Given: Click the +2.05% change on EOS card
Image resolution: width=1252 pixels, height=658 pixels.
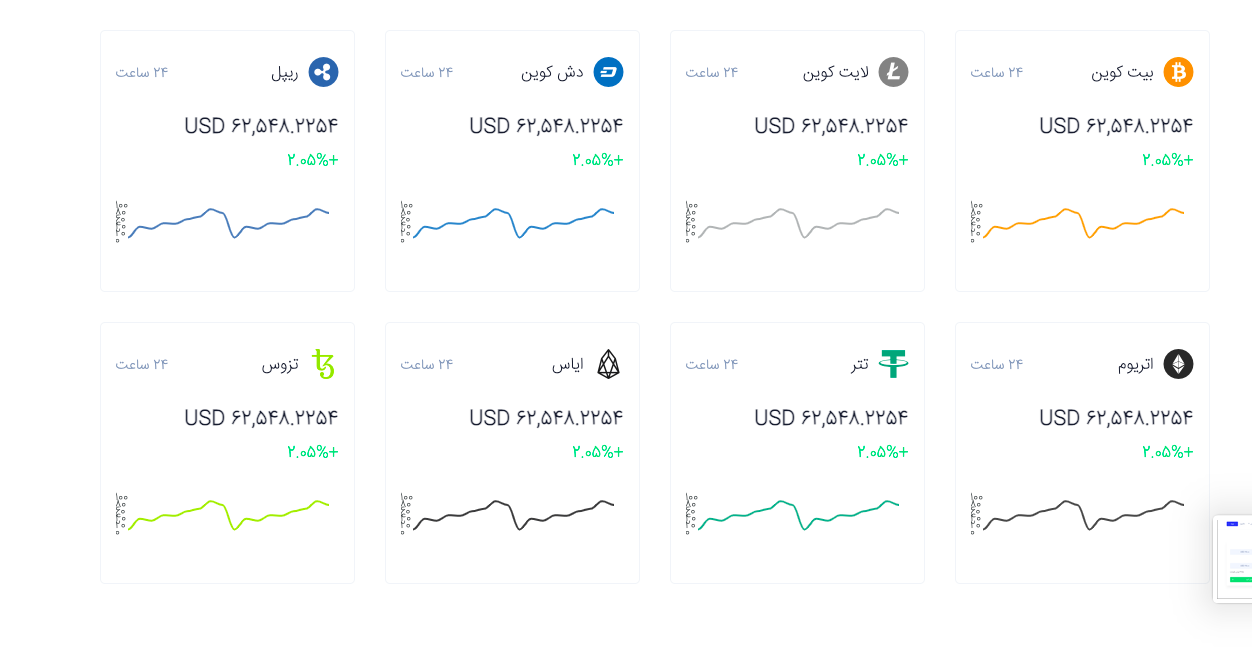Looking at the screenshot, I should 597,452.
